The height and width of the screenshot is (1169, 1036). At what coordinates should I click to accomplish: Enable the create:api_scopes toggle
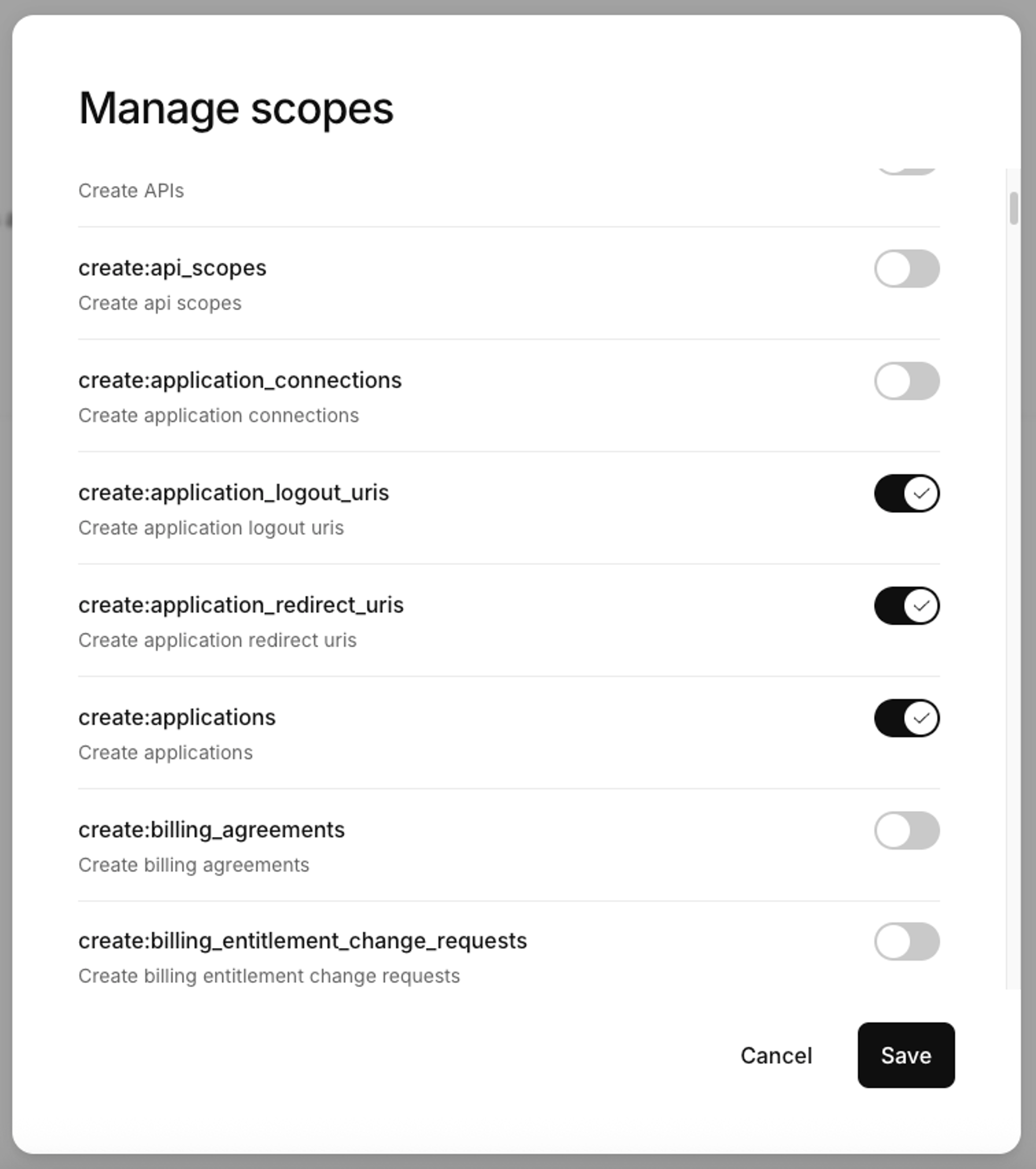(x=907, y=269)
